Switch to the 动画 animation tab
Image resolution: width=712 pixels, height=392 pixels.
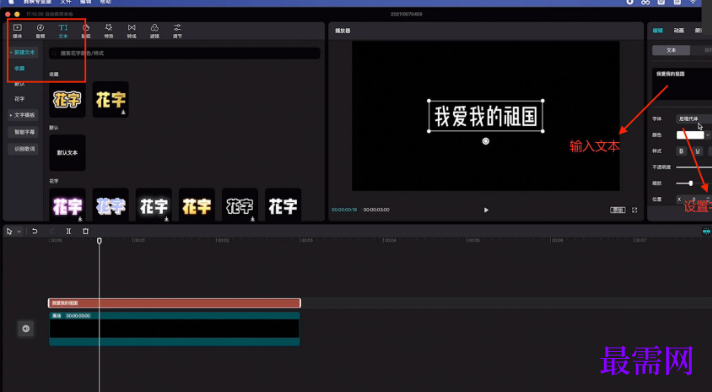679,30
